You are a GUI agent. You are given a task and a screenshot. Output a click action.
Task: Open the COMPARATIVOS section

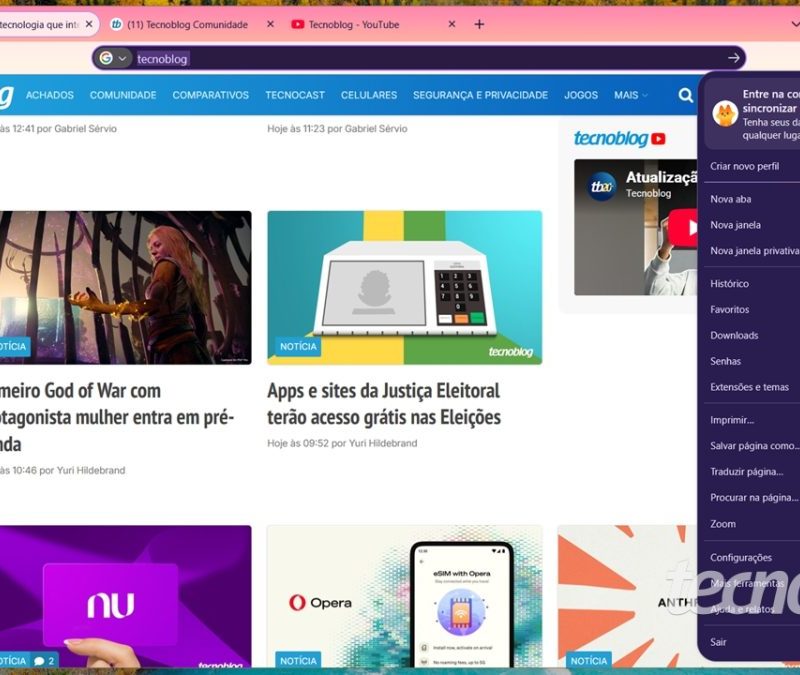211,95
